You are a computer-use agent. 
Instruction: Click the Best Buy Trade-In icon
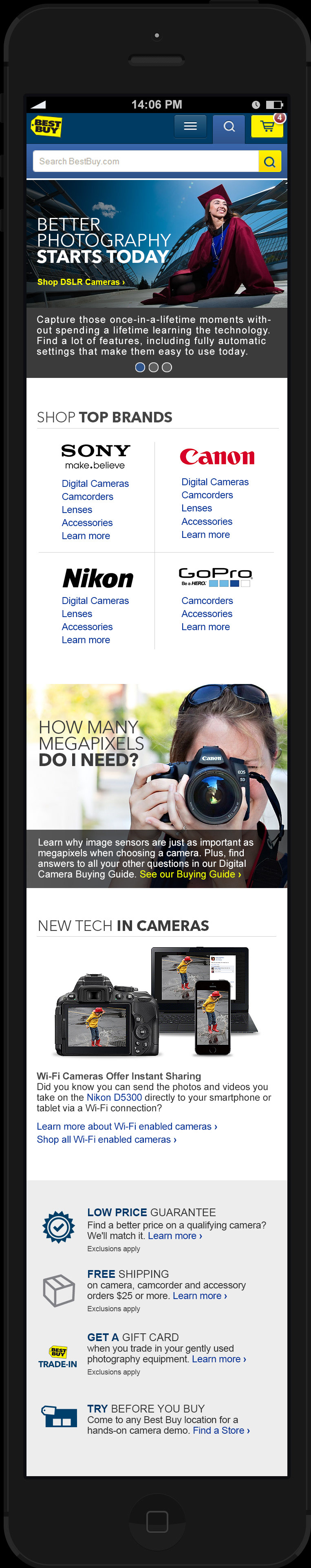coord(58,1357)
